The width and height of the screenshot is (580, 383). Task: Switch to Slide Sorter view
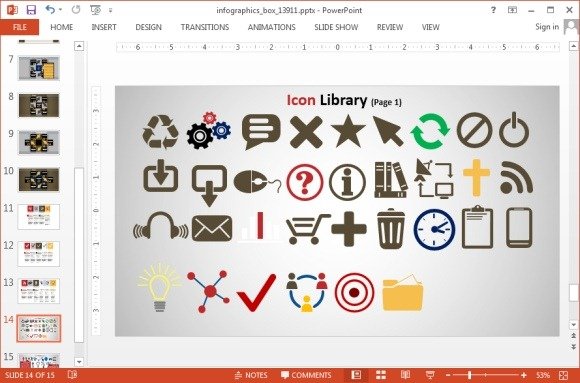pyautogui.click(x=381, y=375)
